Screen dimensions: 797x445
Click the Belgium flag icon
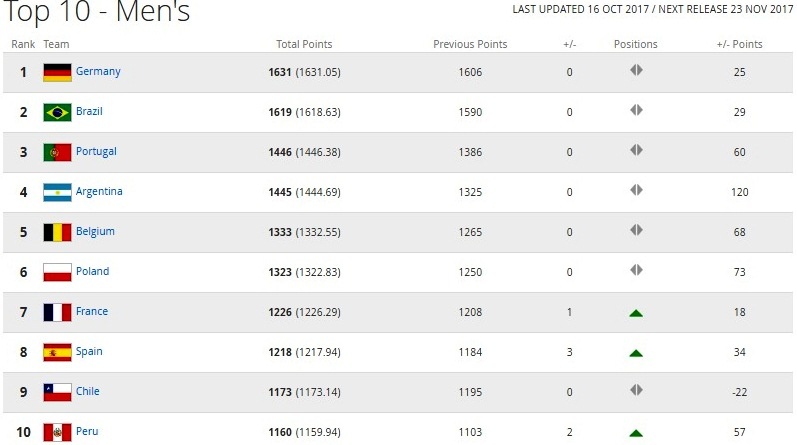(x=57, y=232)
